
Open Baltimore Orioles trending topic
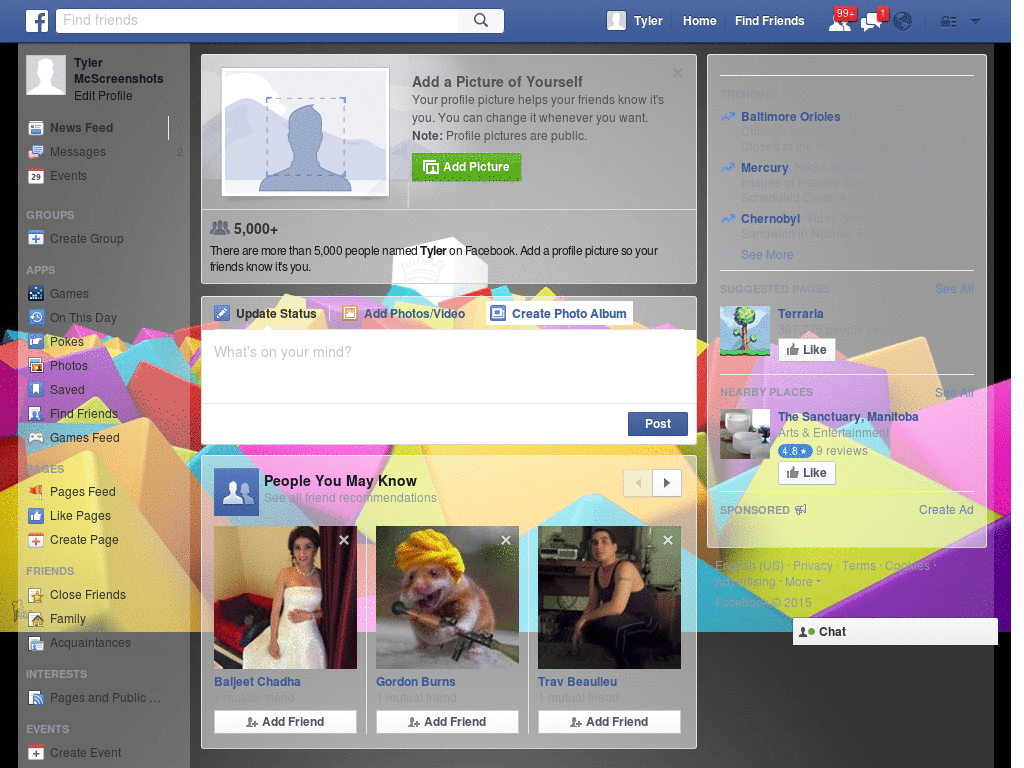pyautogui.click(x=790, y=117)
